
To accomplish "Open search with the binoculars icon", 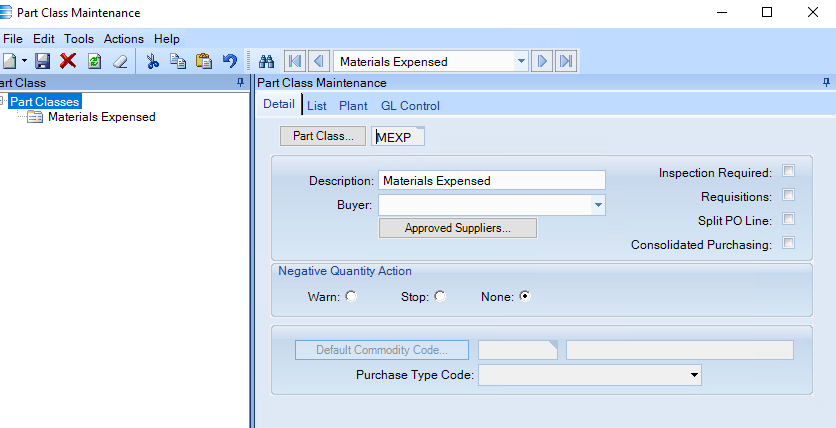I will point(266,62).
